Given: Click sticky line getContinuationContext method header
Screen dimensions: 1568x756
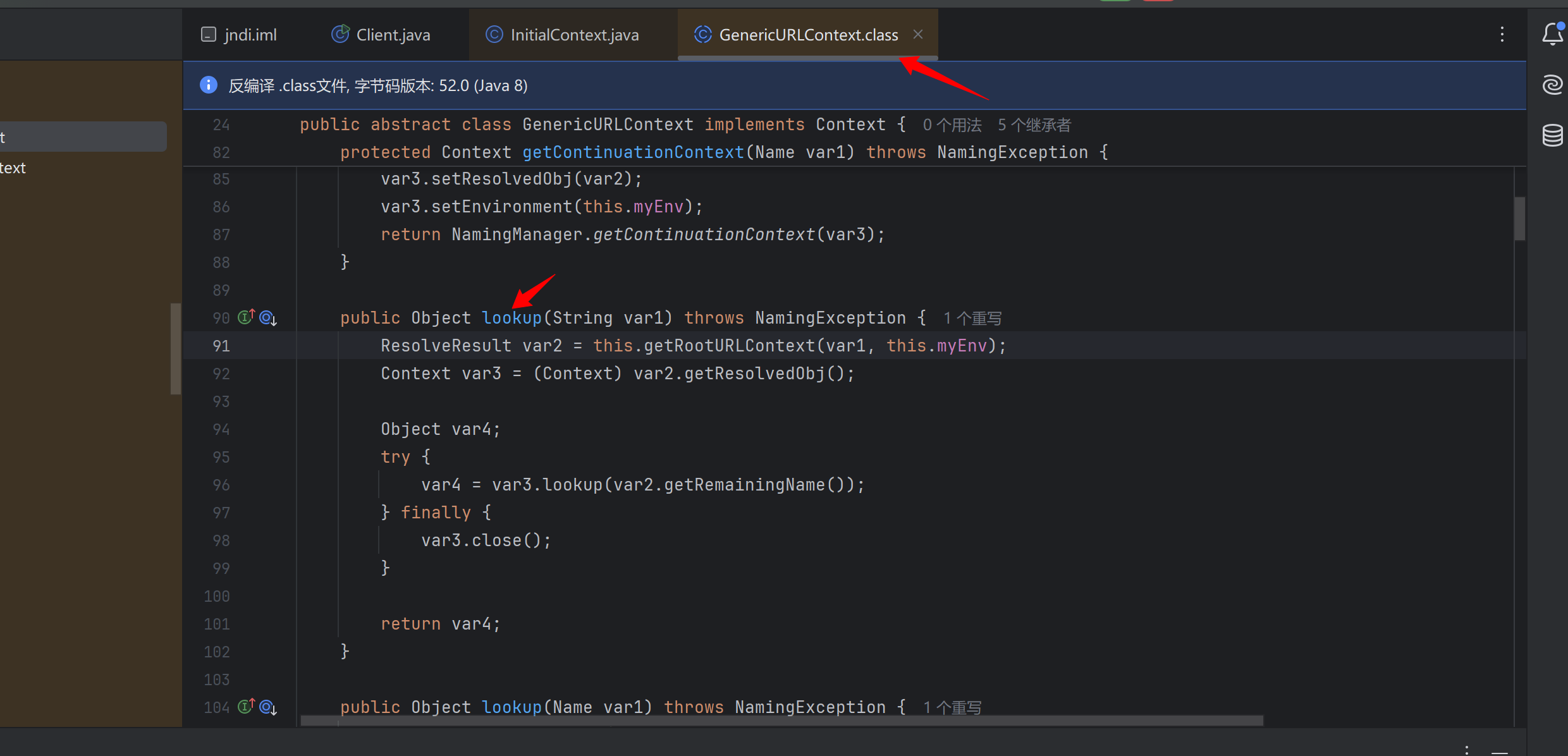Looking at the screenshot, I should click(x=632, y=152).
